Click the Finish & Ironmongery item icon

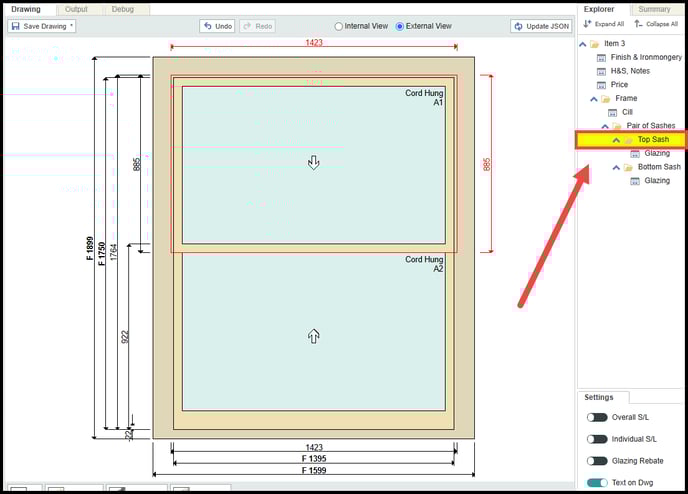[601, 58]
